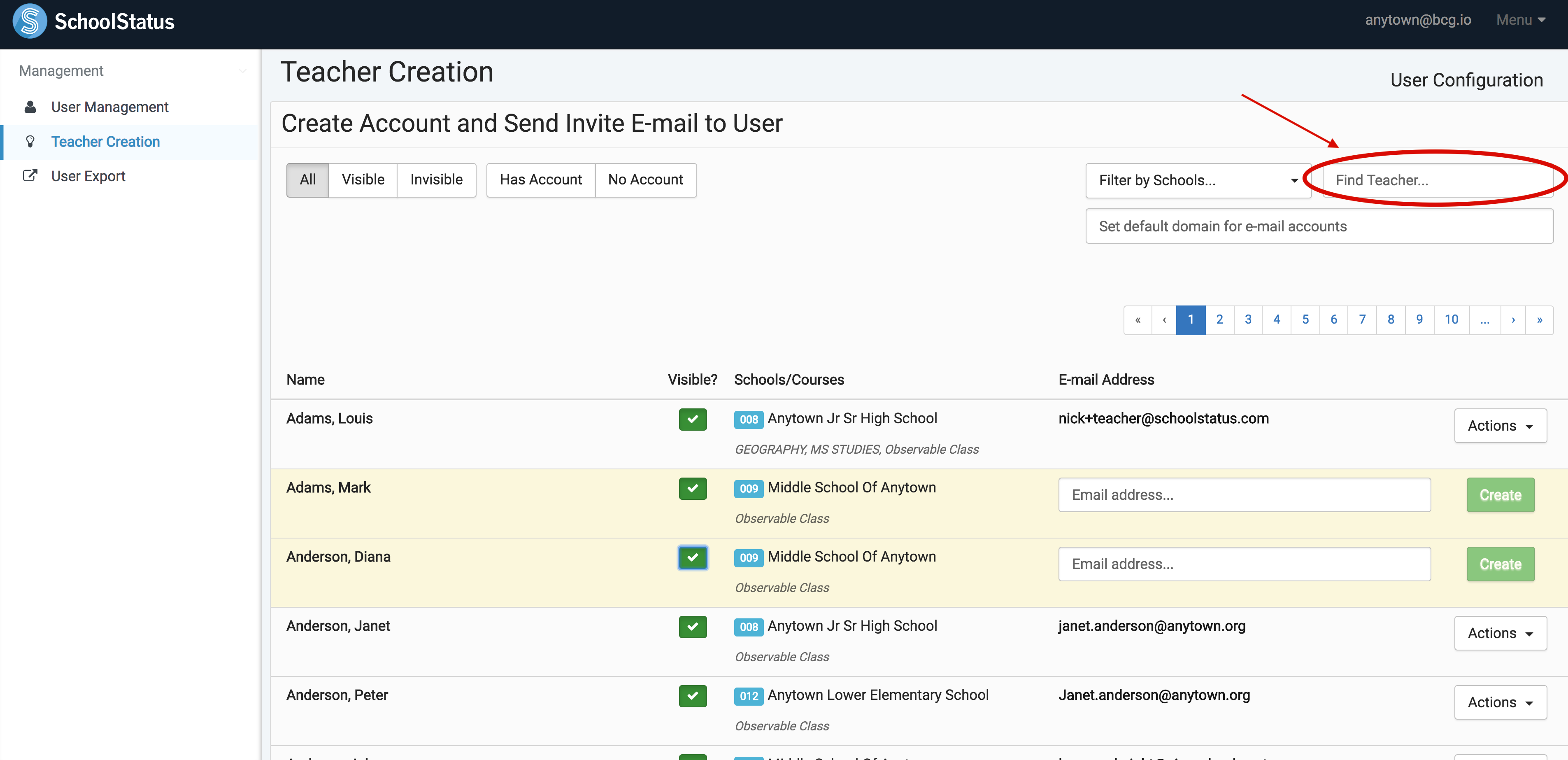1568x760 pixels.
Task: Click the default e-mail domain field
Action: tap(1319, 226)
